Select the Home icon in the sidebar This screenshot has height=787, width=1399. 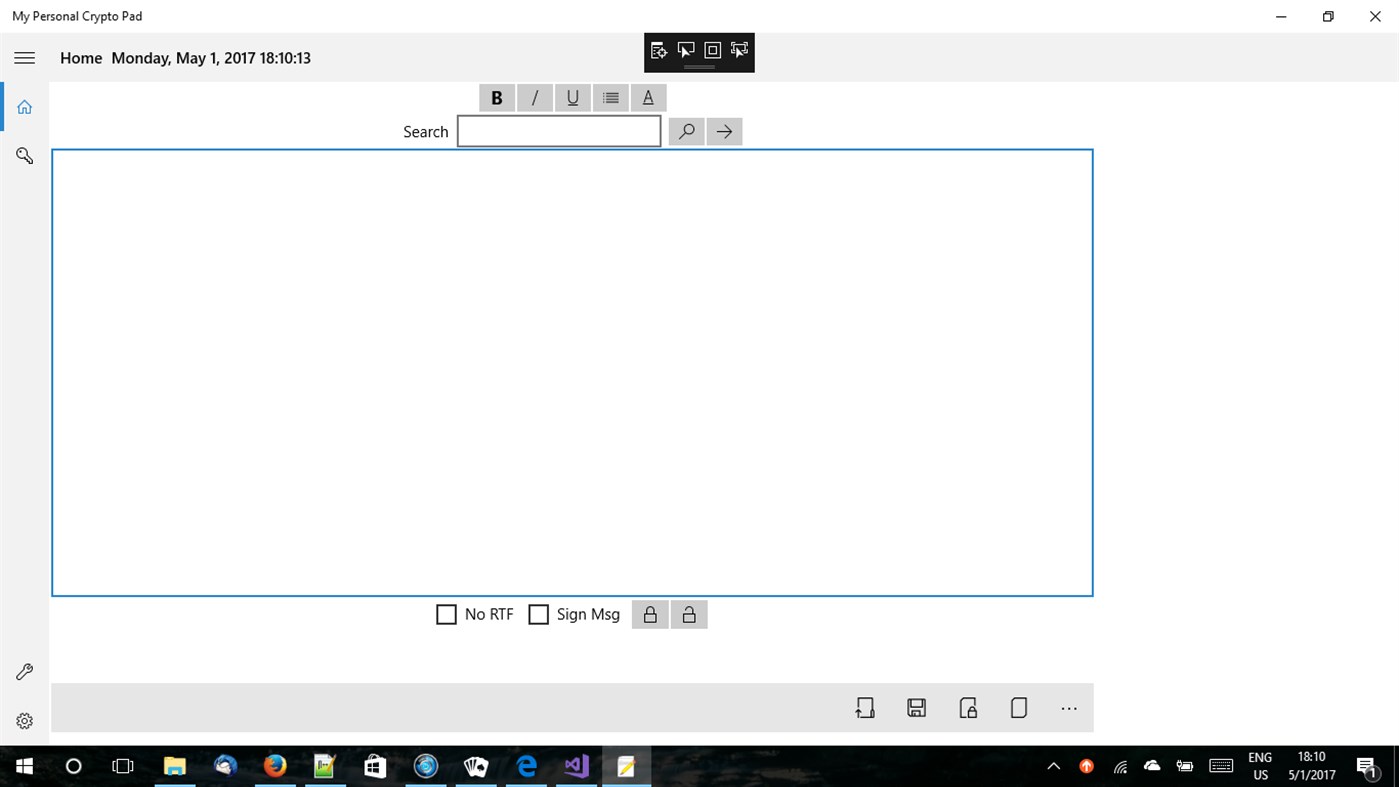(x=24, y=106)
